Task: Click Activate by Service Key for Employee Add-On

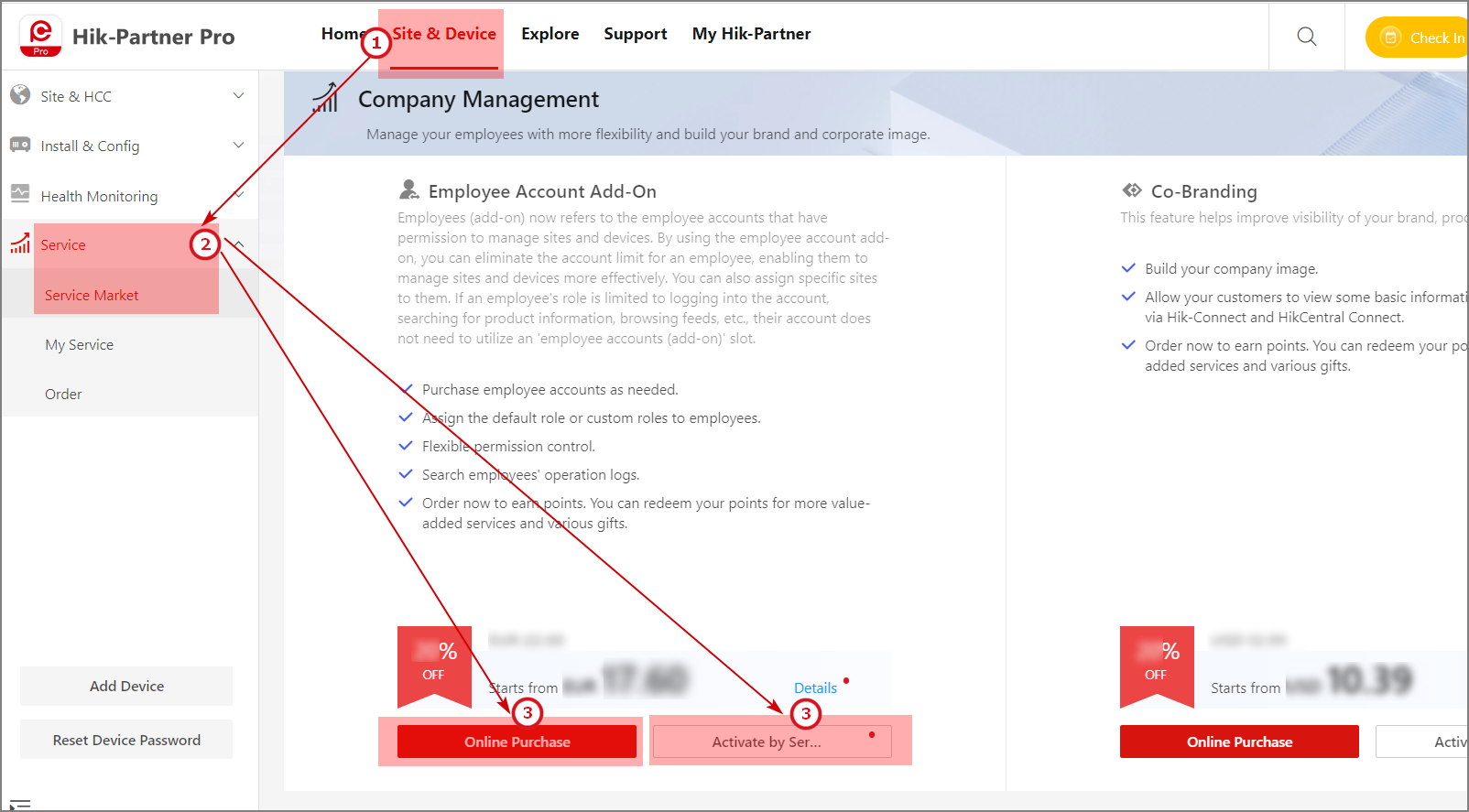Action: coord(772,742)
